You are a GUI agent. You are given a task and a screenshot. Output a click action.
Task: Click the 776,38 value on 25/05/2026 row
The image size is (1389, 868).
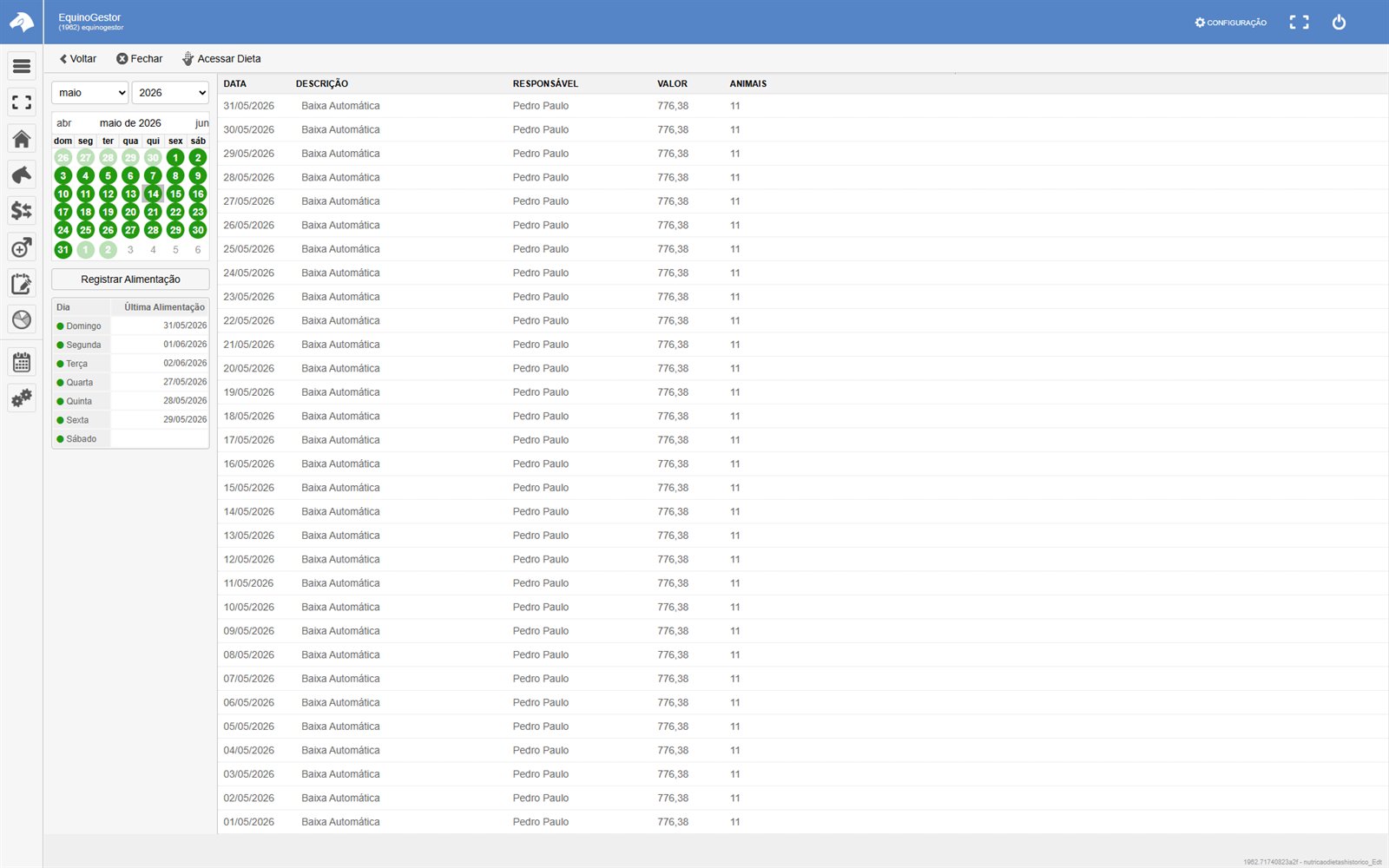(x=673, y=249)
